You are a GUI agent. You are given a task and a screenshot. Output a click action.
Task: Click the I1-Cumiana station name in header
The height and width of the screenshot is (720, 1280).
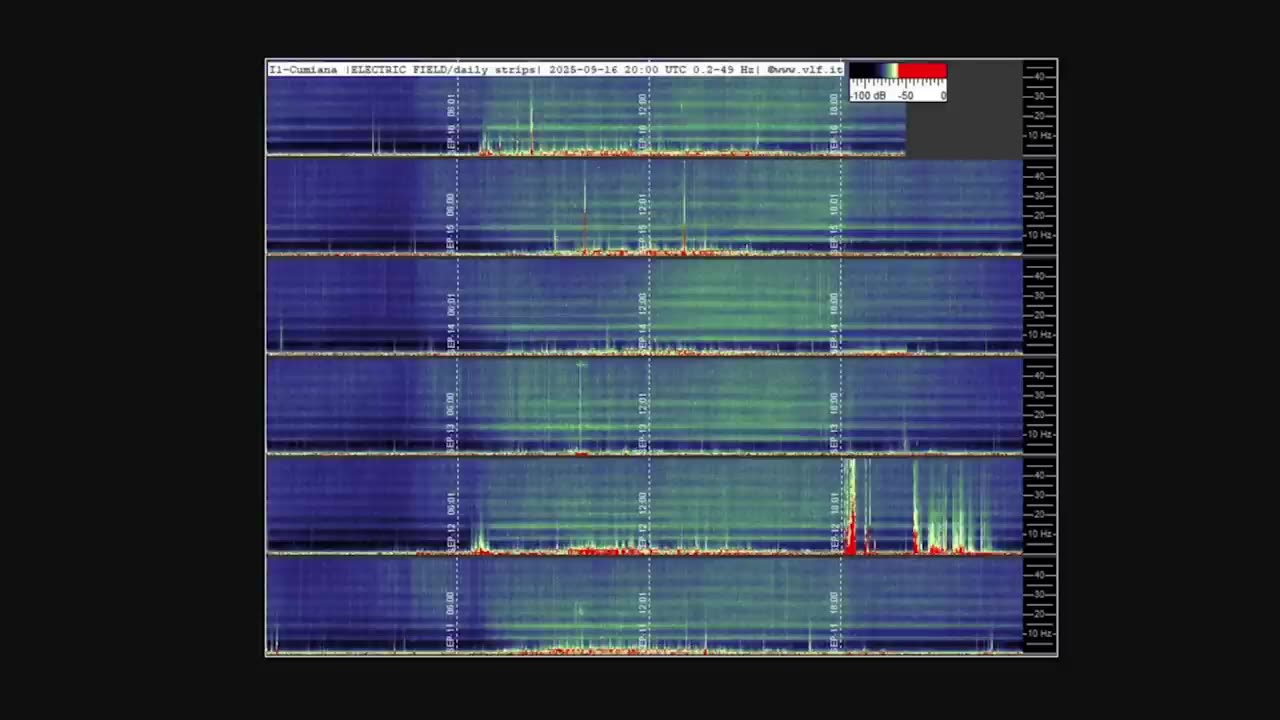point(304,70)
